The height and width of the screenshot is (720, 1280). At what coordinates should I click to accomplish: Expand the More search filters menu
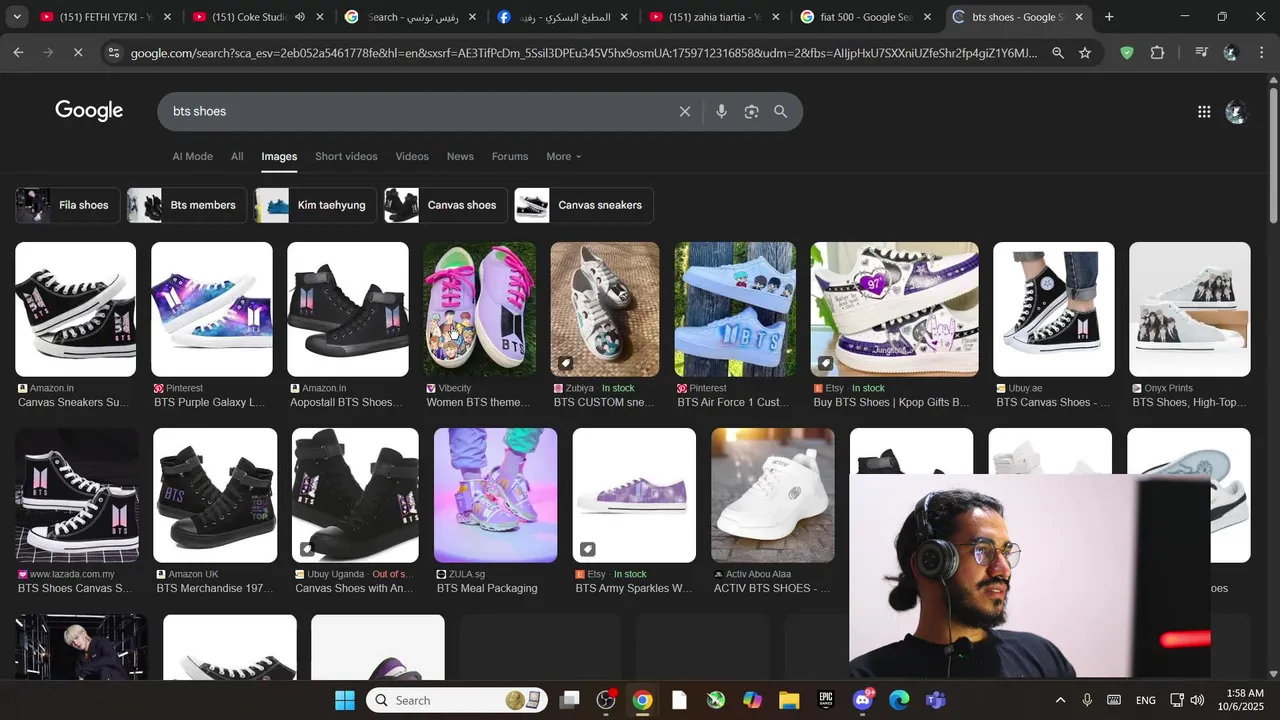(x=563, y=156)
